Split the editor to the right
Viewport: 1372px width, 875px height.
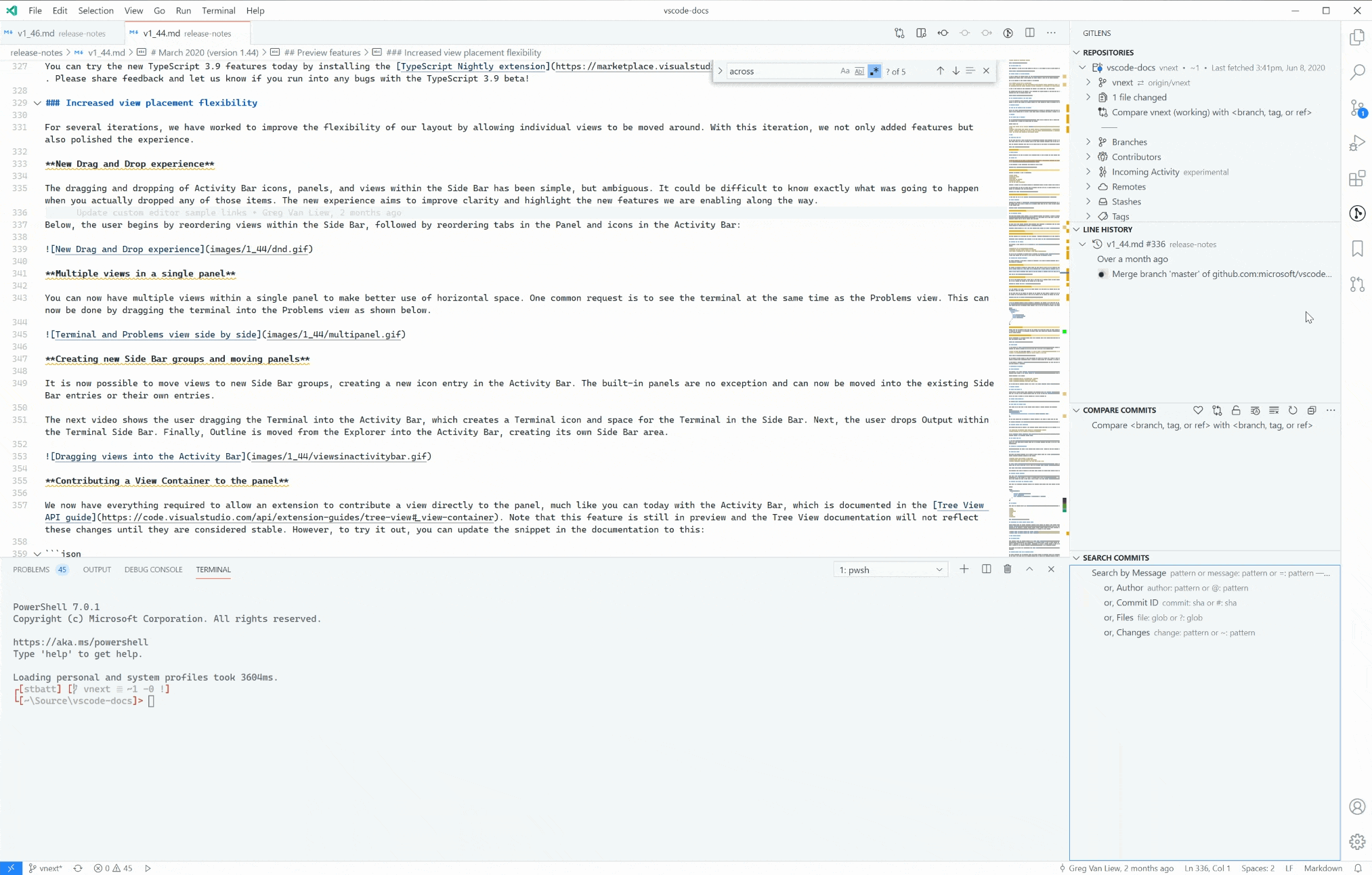[x=1029, y=33]
